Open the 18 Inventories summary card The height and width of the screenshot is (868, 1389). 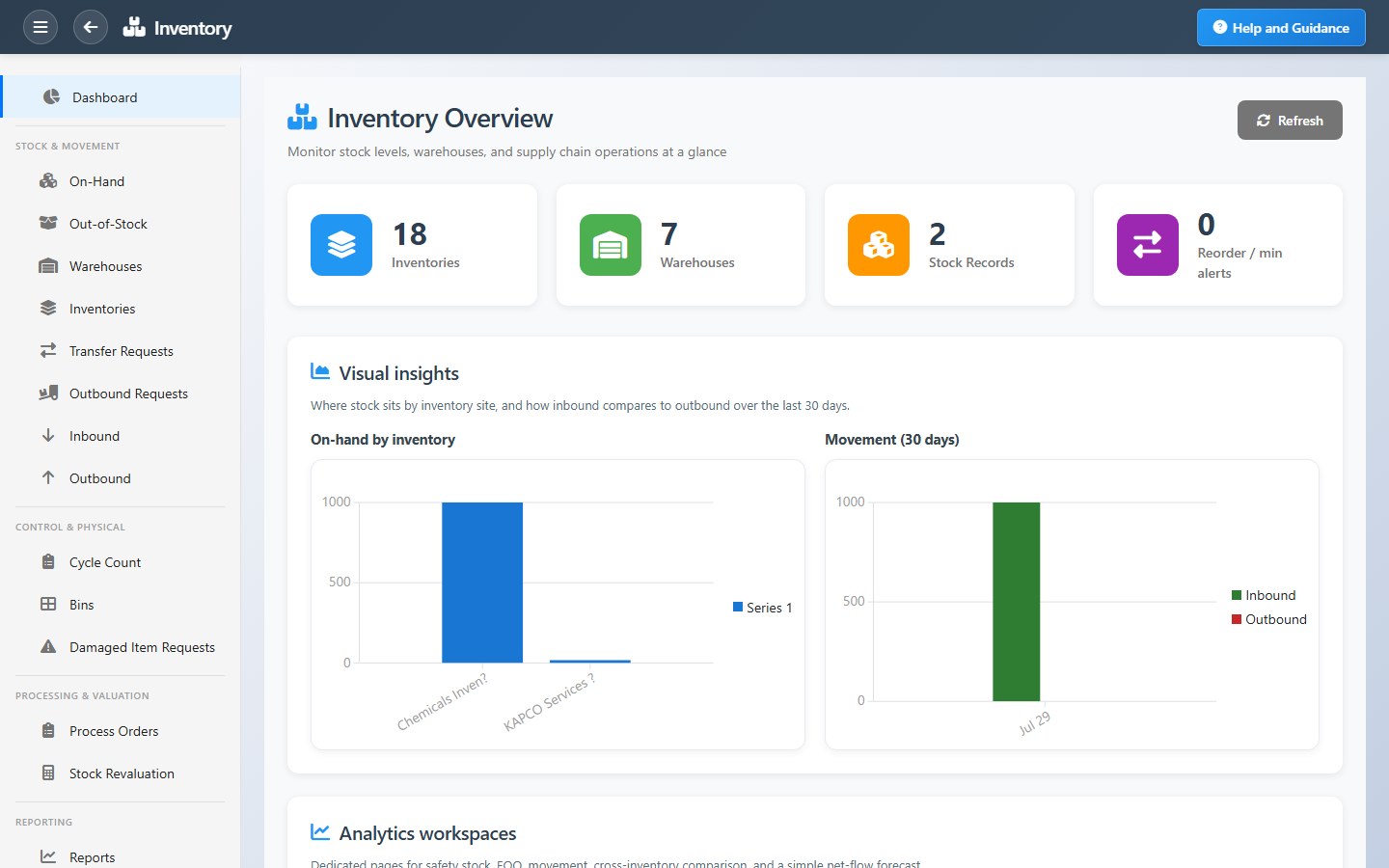412,245
